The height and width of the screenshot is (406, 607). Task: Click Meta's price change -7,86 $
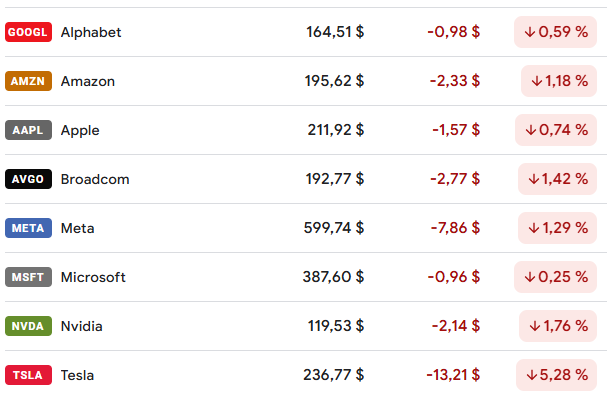456,228
